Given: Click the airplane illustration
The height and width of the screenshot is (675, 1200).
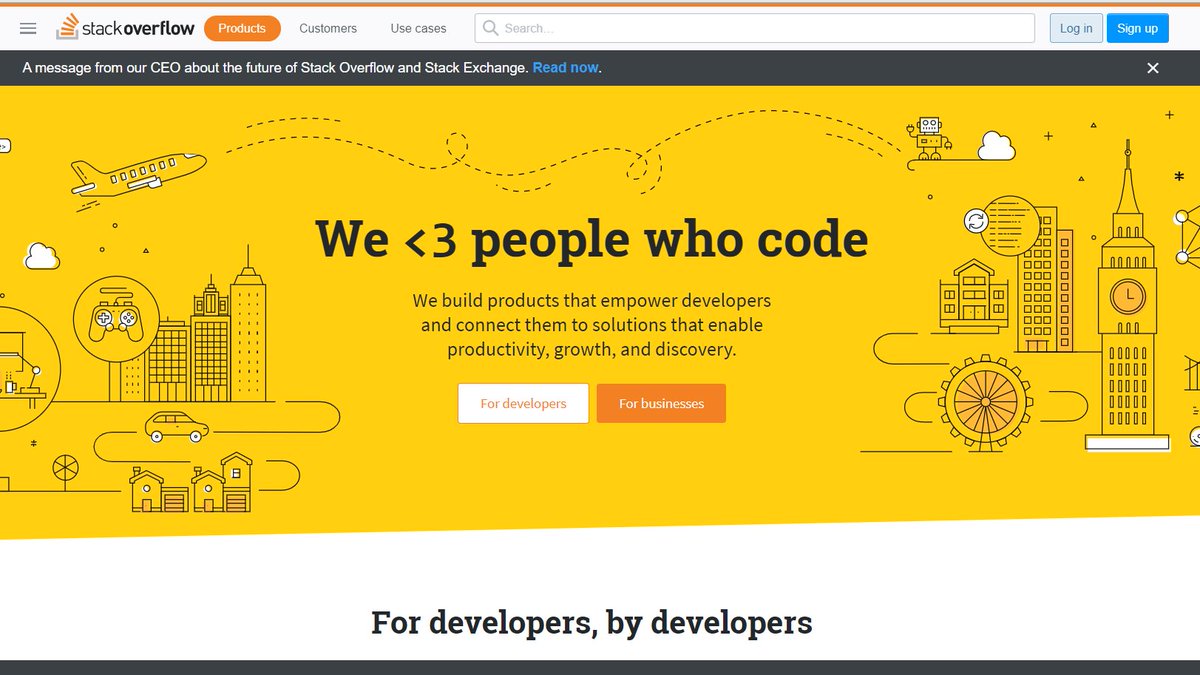Looking at the screenshot, I should (x=138, y=174).
